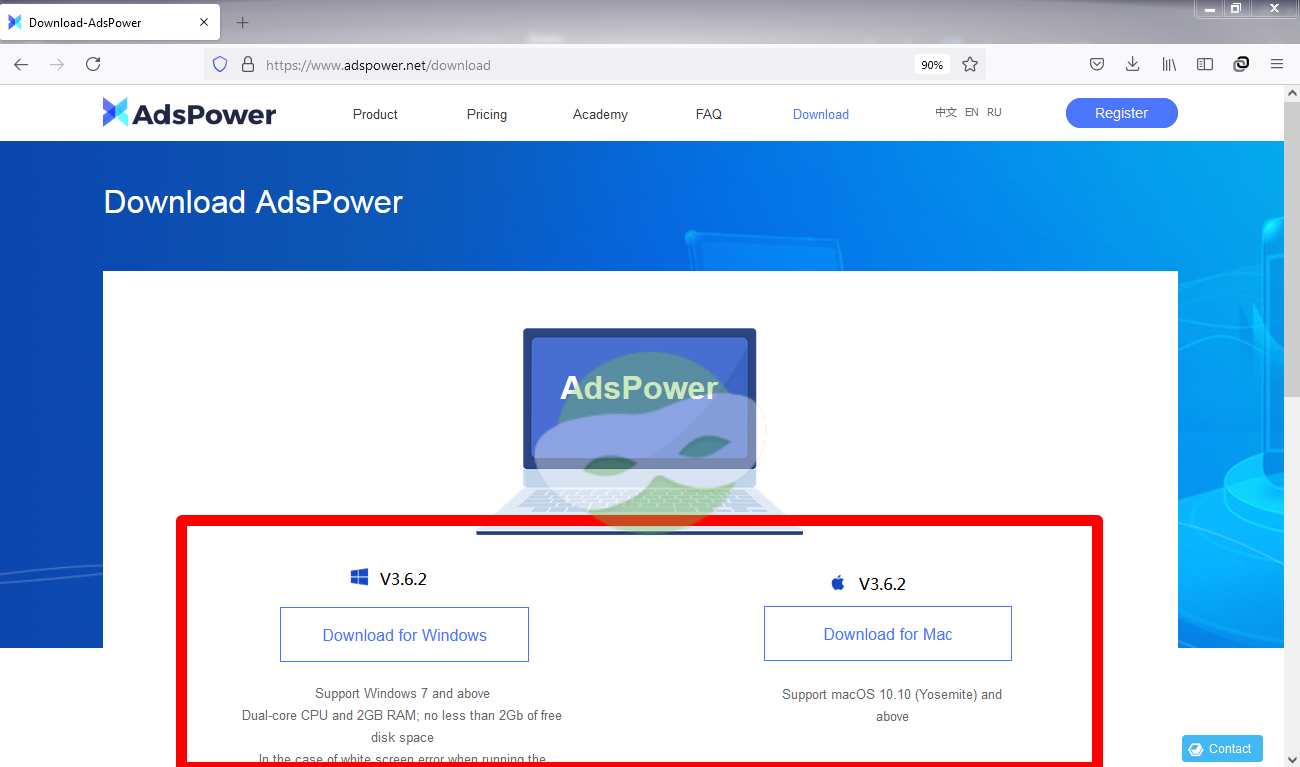This screenshot has height=767, width=1300.
Task: Minimize the browser window
Action: coord(1209,9)
